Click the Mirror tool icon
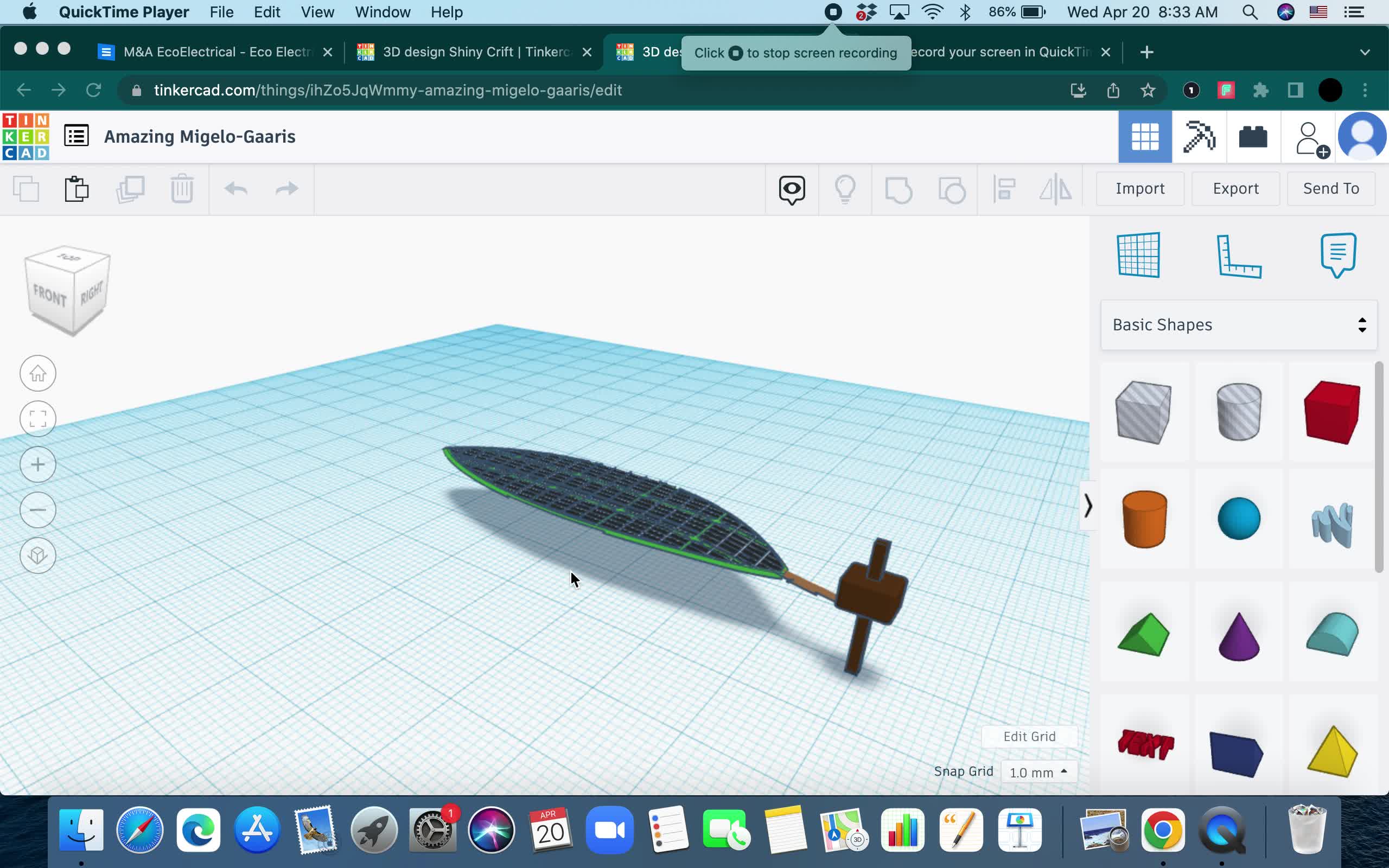 click(1055, 189)
